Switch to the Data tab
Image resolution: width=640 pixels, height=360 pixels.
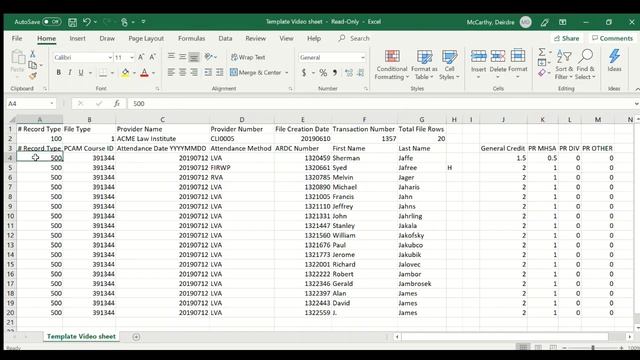[x=225, y=38]
